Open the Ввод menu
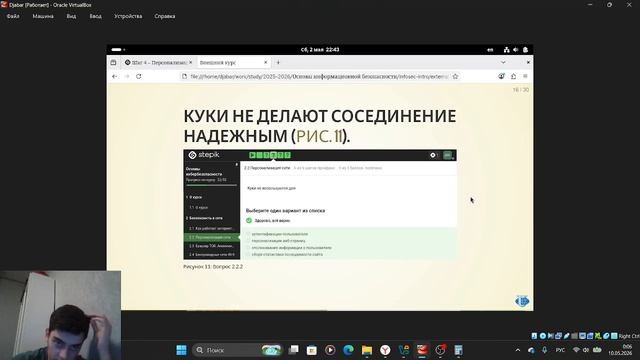The height and width of the screenshot is (360, 640). 96,16
